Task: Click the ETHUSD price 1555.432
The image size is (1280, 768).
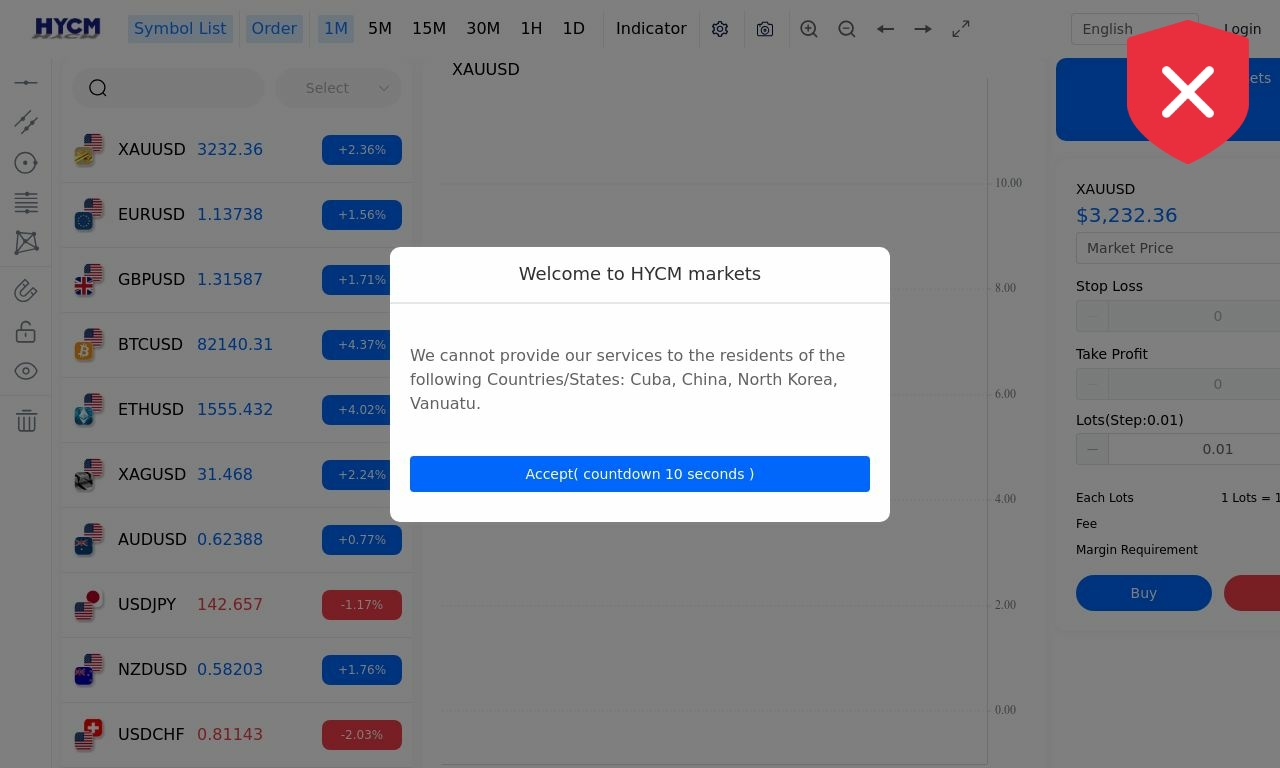Action: pos(235,409)
